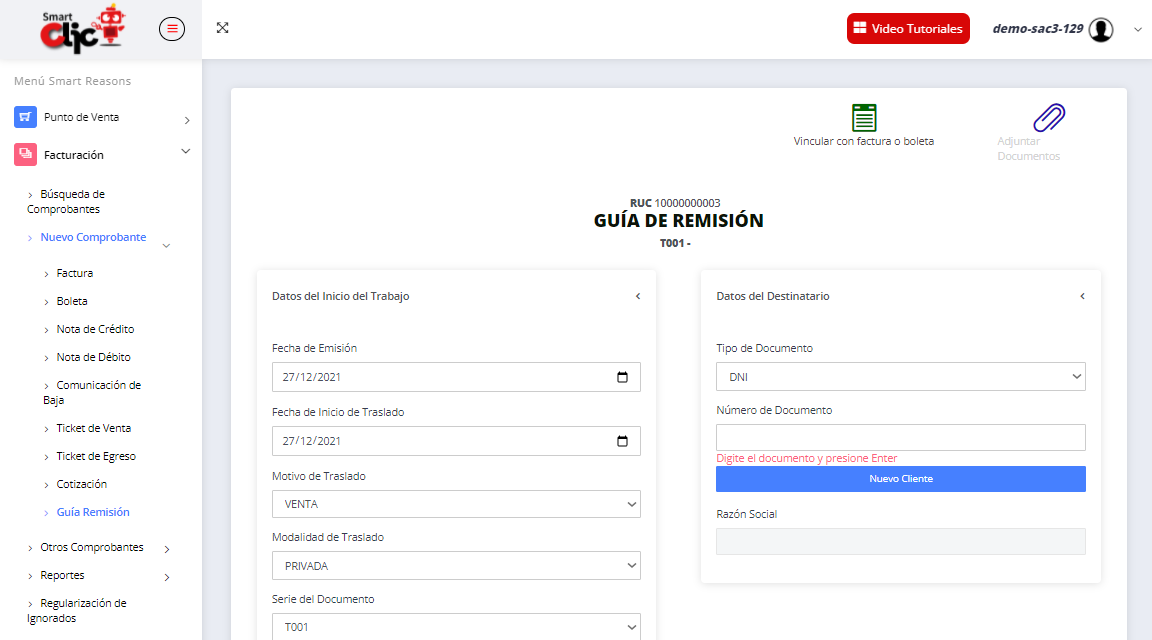Click the Video Tutoriales button
Image resolution: width=1152 pixels, height=640 pixels.
coord(908,28)
